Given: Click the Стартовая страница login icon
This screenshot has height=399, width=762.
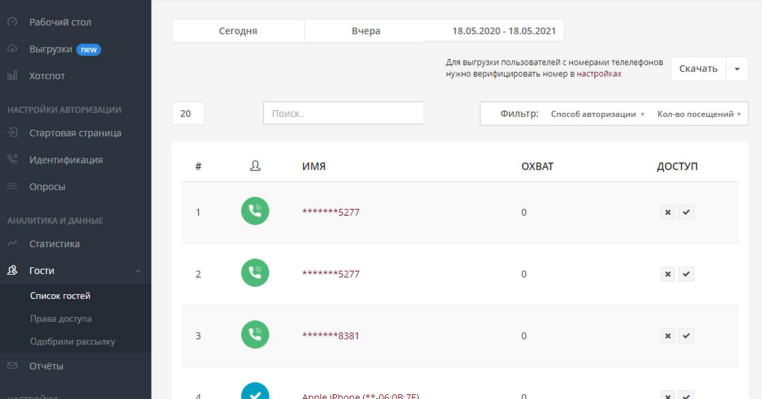Looking at the screenshot, I should [x=12, y=132].
